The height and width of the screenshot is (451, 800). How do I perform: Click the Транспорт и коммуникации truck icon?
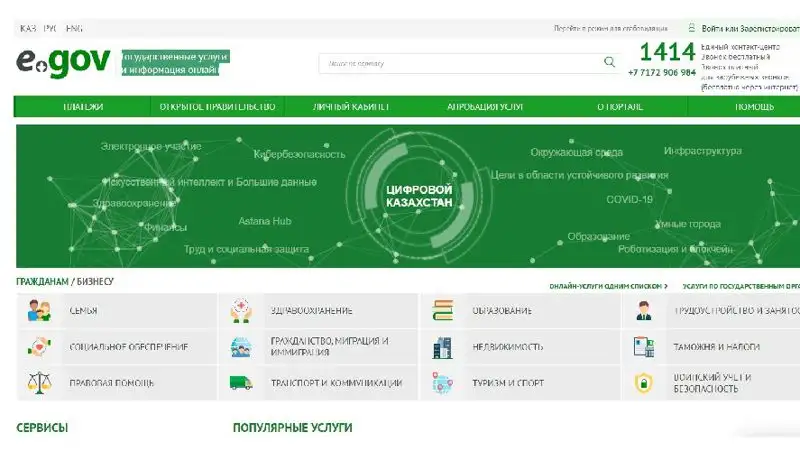pyautogui.click(x=241, y=383)
